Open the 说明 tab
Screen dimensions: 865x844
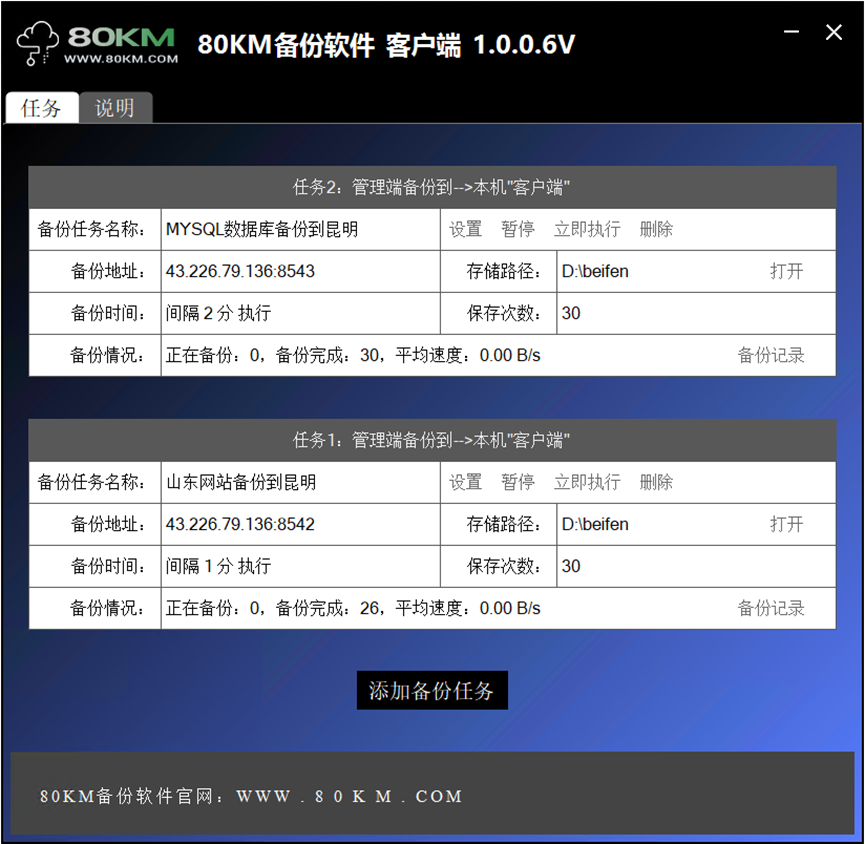point(115,108)
